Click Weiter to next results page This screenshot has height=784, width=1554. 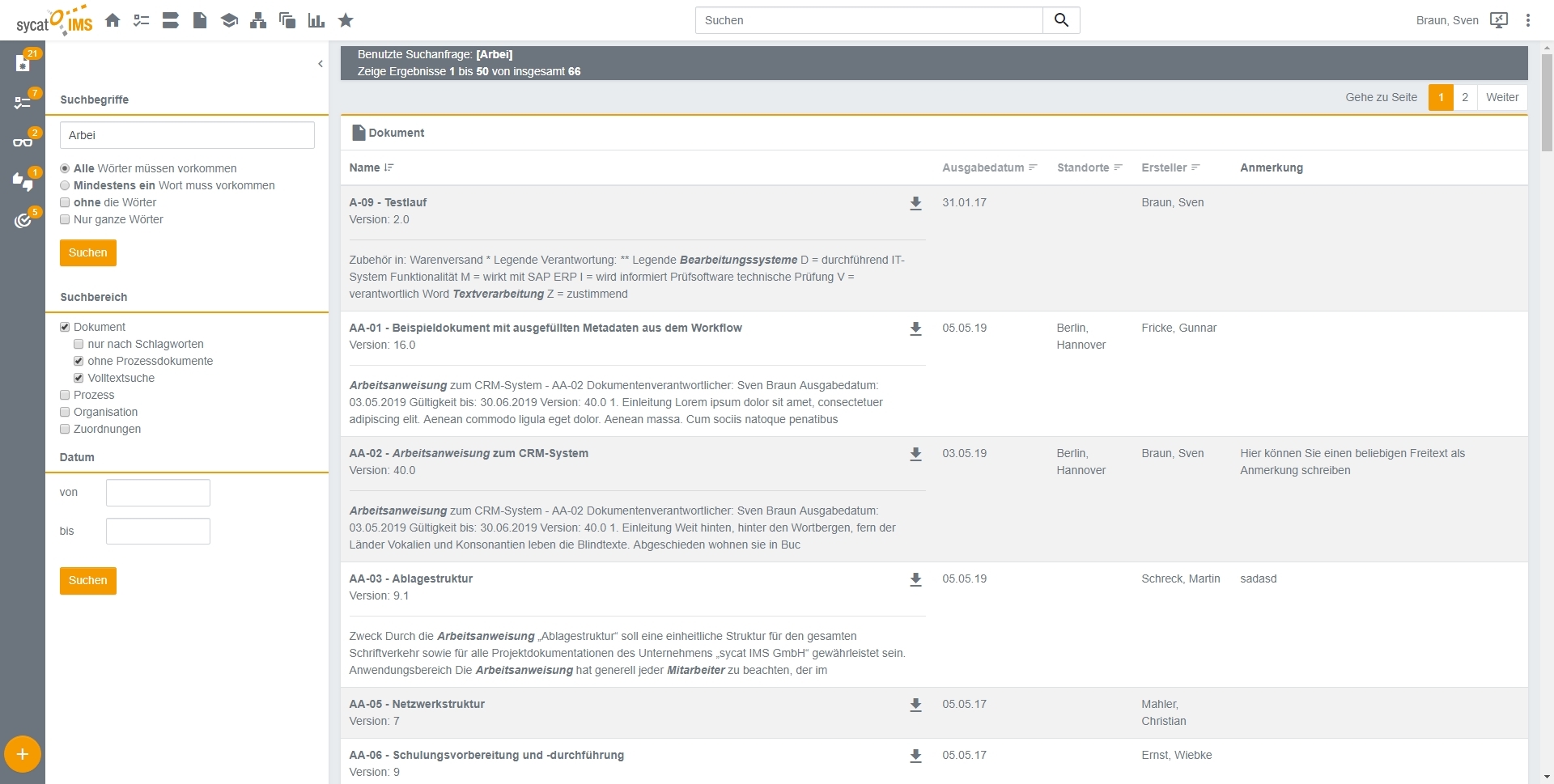point(1502,97)
